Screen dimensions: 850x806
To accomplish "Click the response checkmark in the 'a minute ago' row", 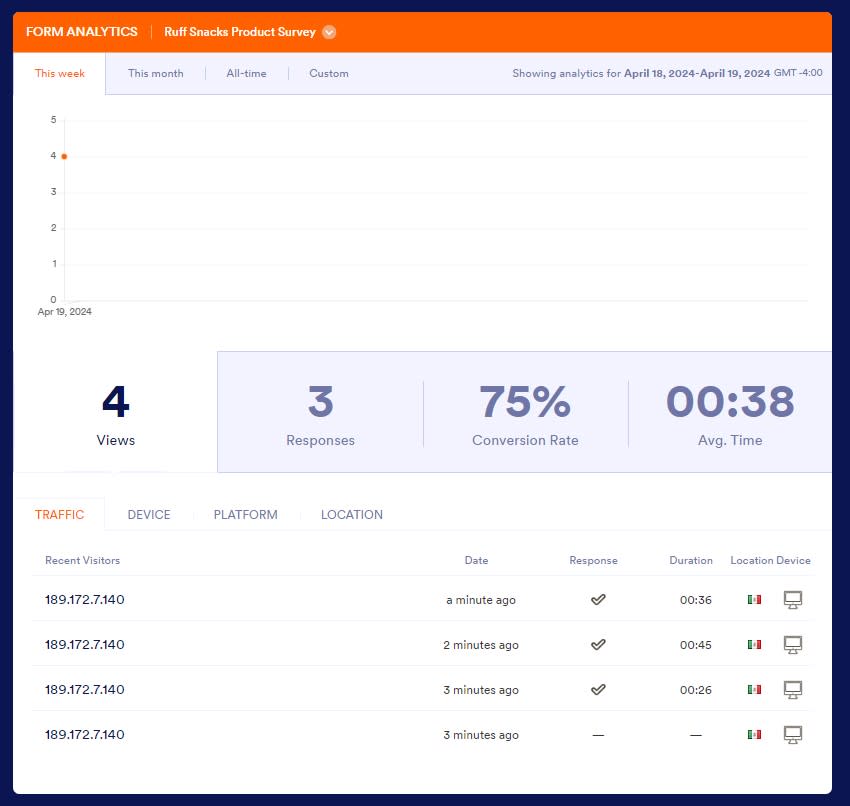I will point(598,599).
